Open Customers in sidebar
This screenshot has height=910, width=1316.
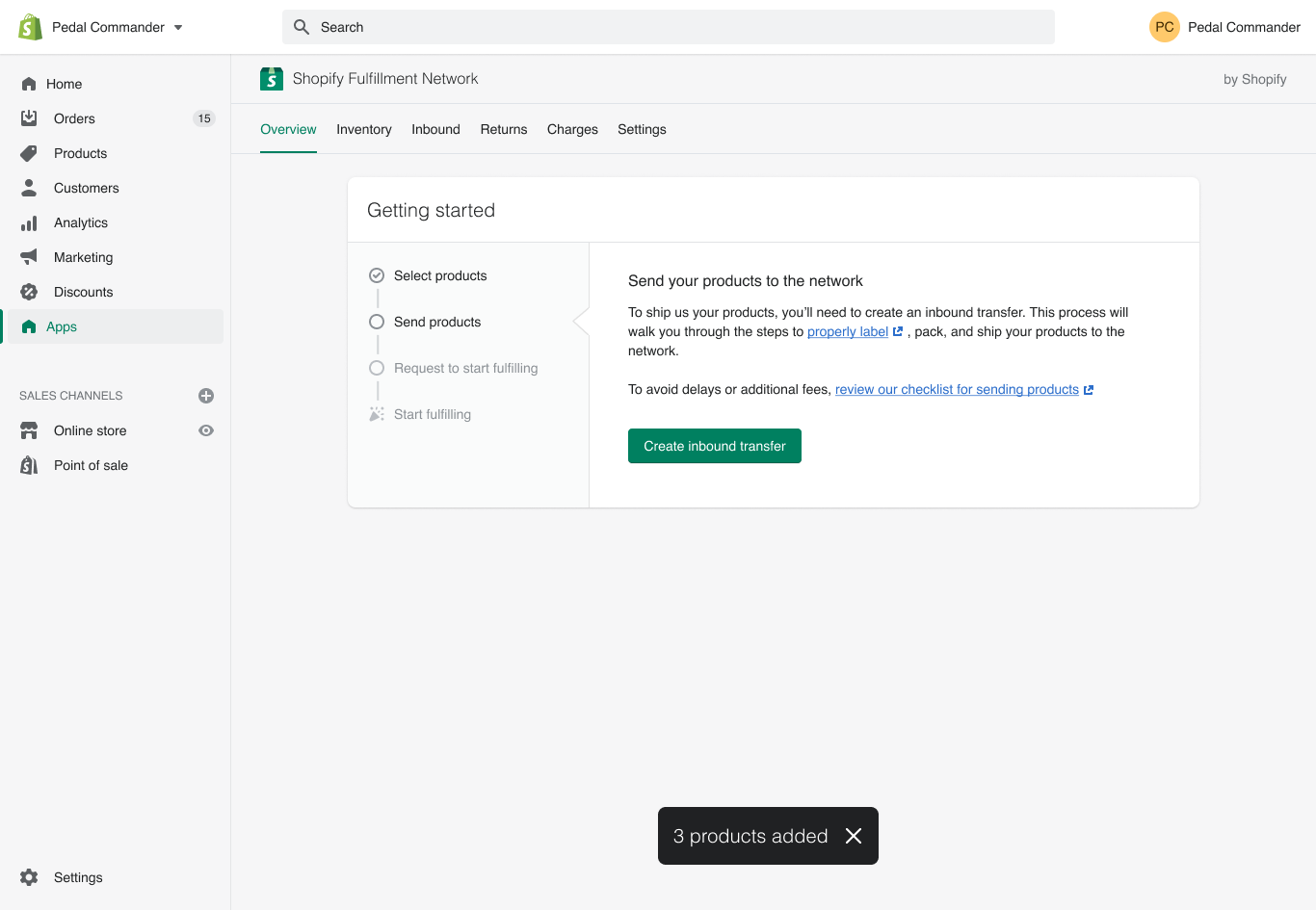point(87,188)
